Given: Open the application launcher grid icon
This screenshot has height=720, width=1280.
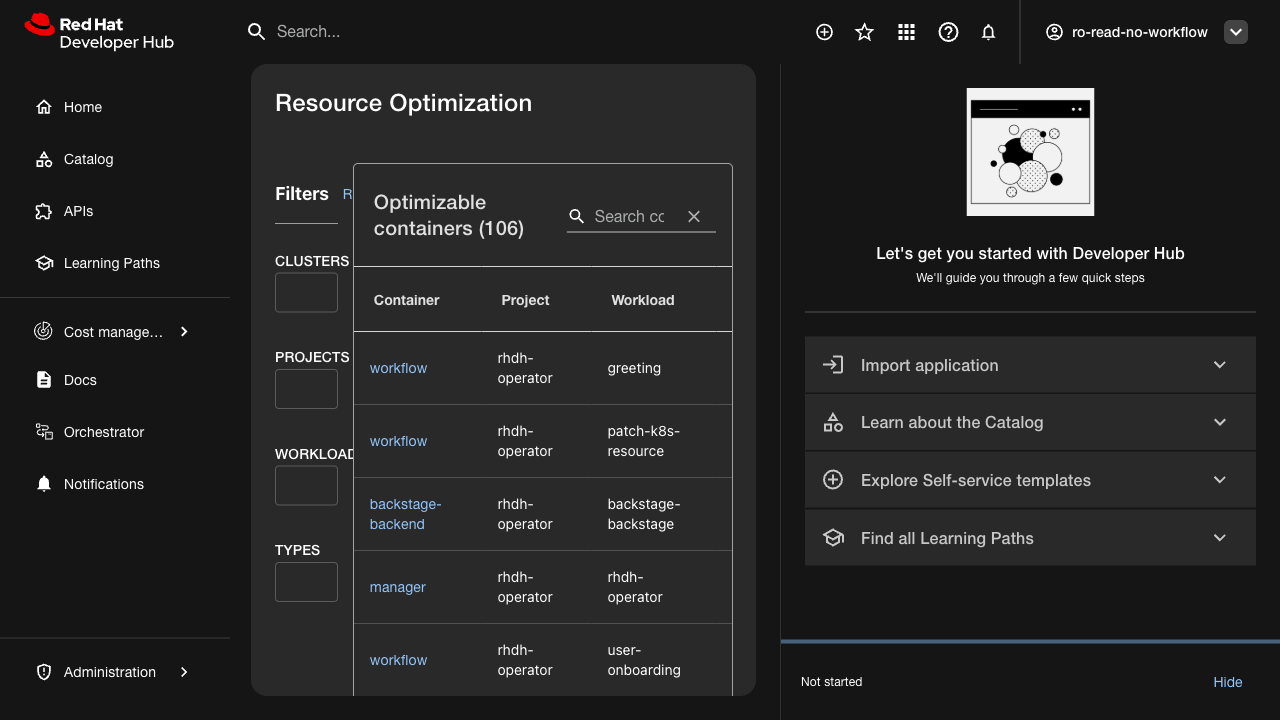Looking at the screenshot, I should pyautogui.click(x=906, y=32).
